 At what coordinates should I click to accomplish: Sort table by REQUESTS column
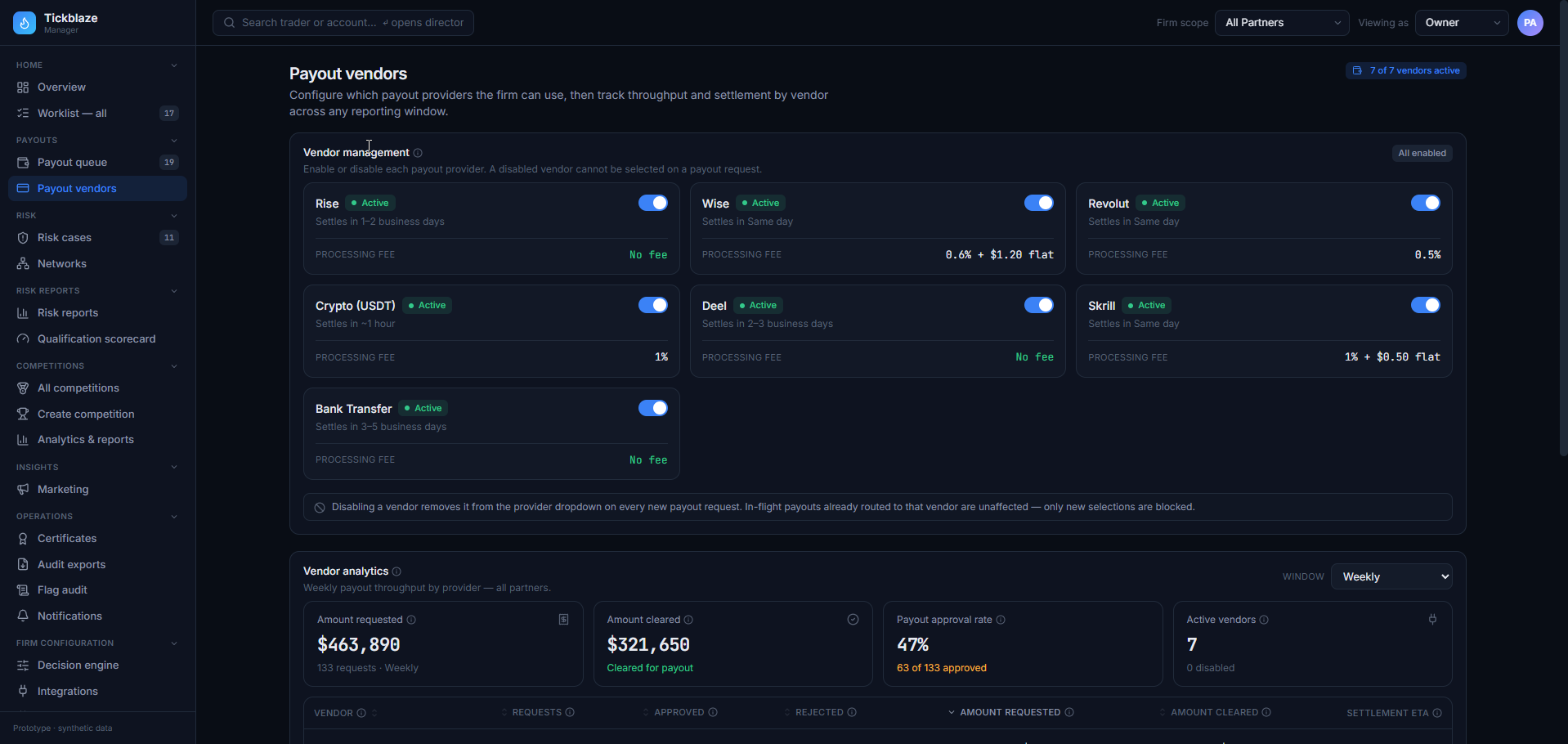(538, 713)
